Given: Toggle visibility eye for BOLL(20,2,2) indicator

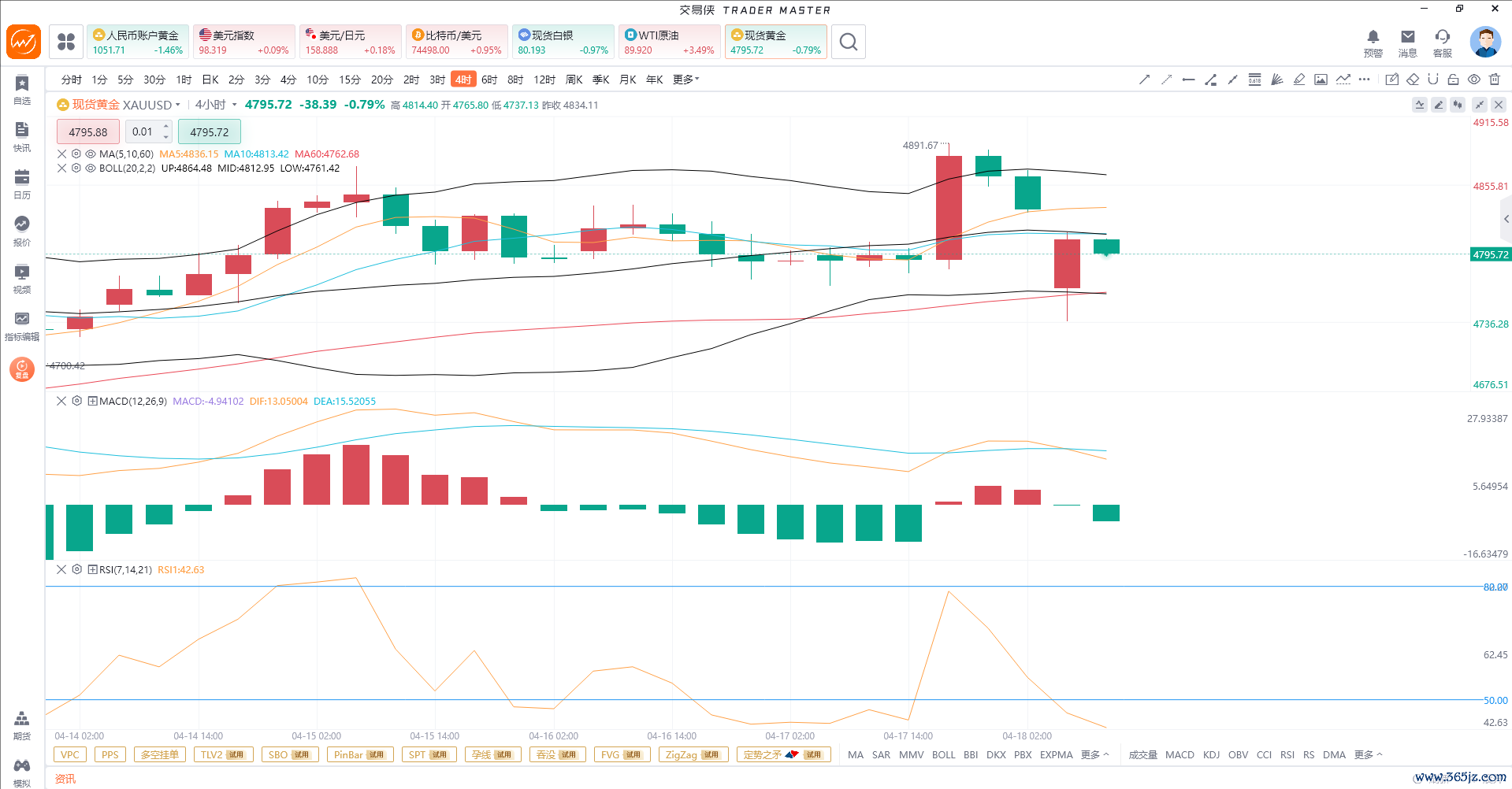Looking at the screenshot, I should click(x=91, y=169).
